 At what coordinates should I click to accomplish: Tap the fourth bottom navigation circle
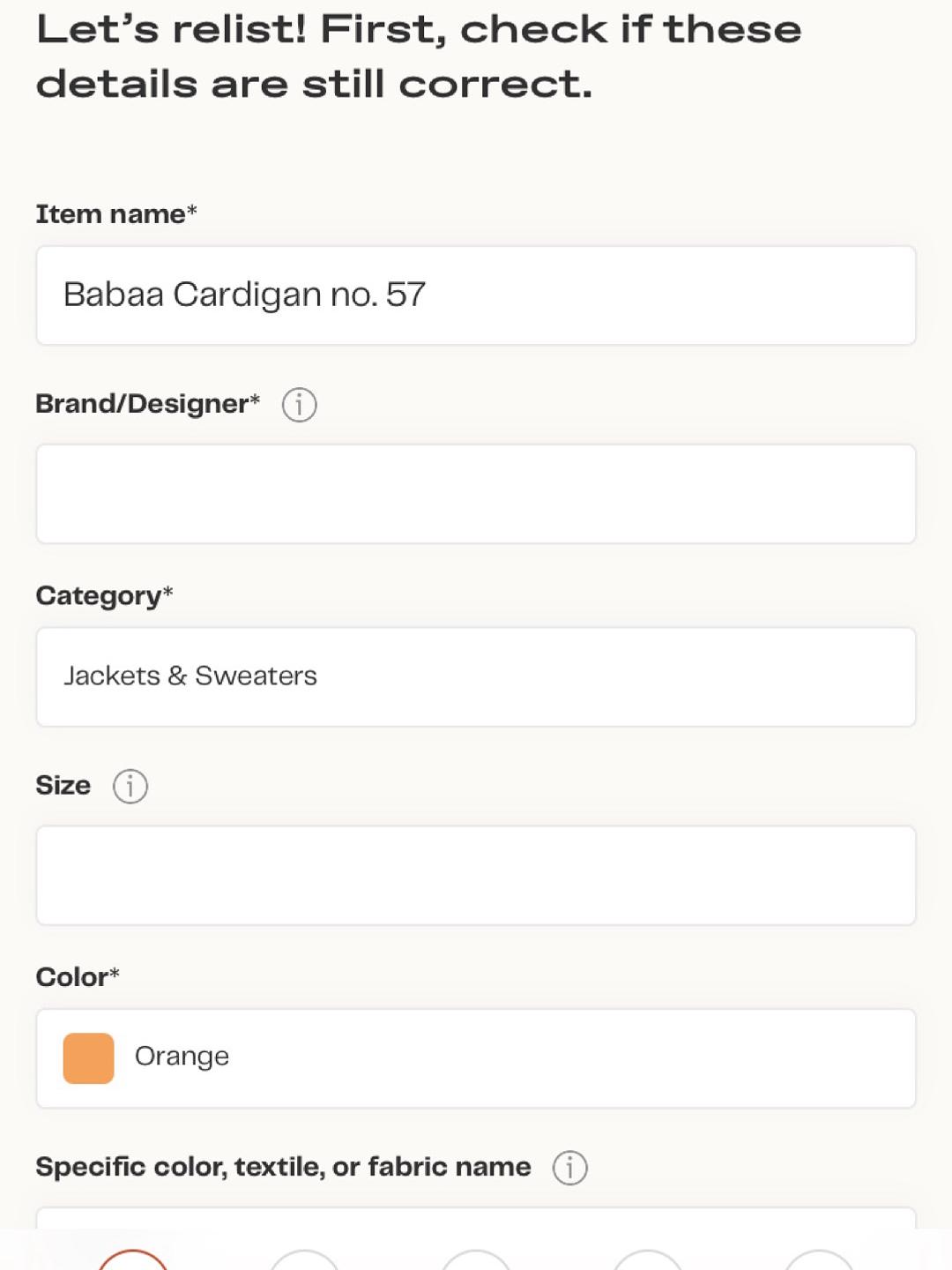tap(648, 1260)
